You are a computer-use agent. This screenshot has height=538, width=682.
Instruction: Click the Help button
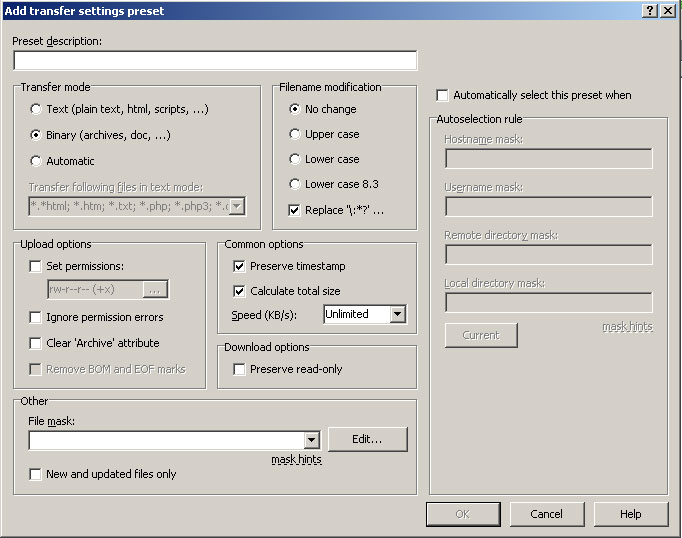(630, 514)
